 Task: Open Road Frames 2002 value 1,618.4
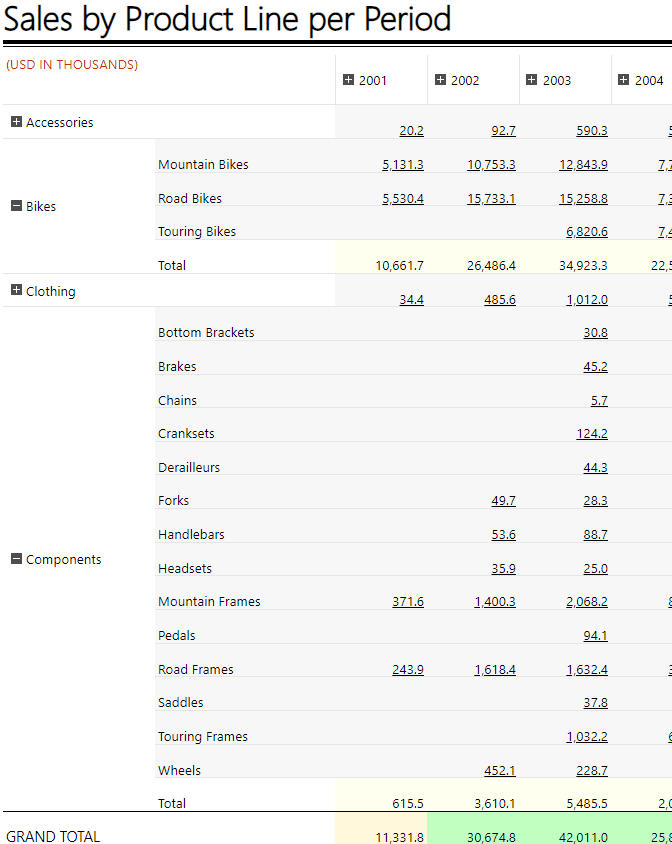click(x=495, y=670)
